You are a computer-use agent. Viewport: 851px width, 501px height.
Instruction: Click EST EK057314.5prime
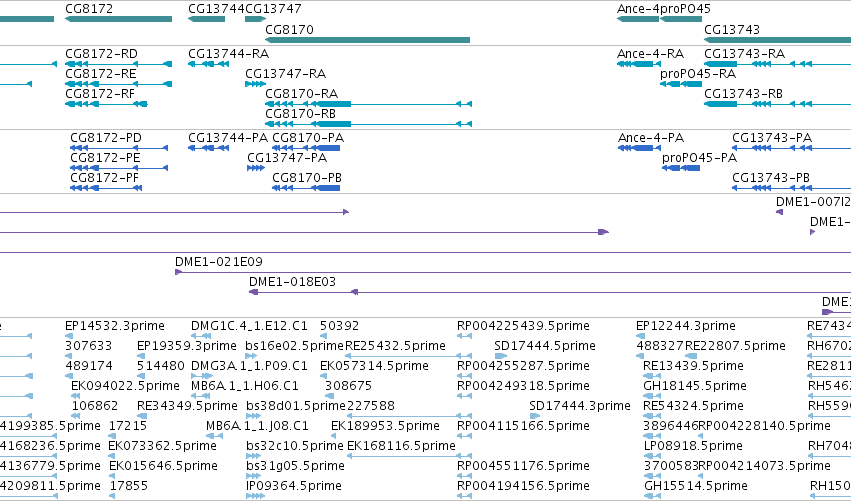point(374,366)
